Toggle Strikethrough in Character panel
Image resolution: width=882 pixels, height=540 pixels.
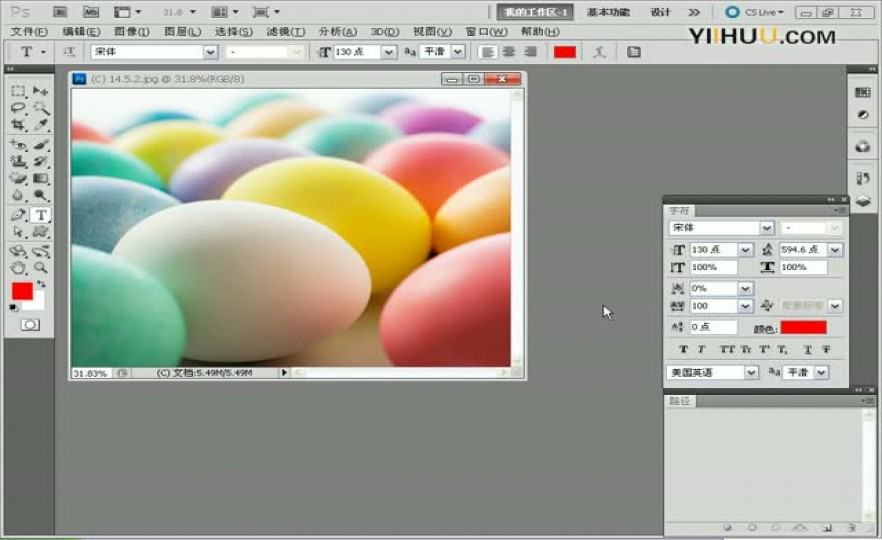(x=826, y=349)
